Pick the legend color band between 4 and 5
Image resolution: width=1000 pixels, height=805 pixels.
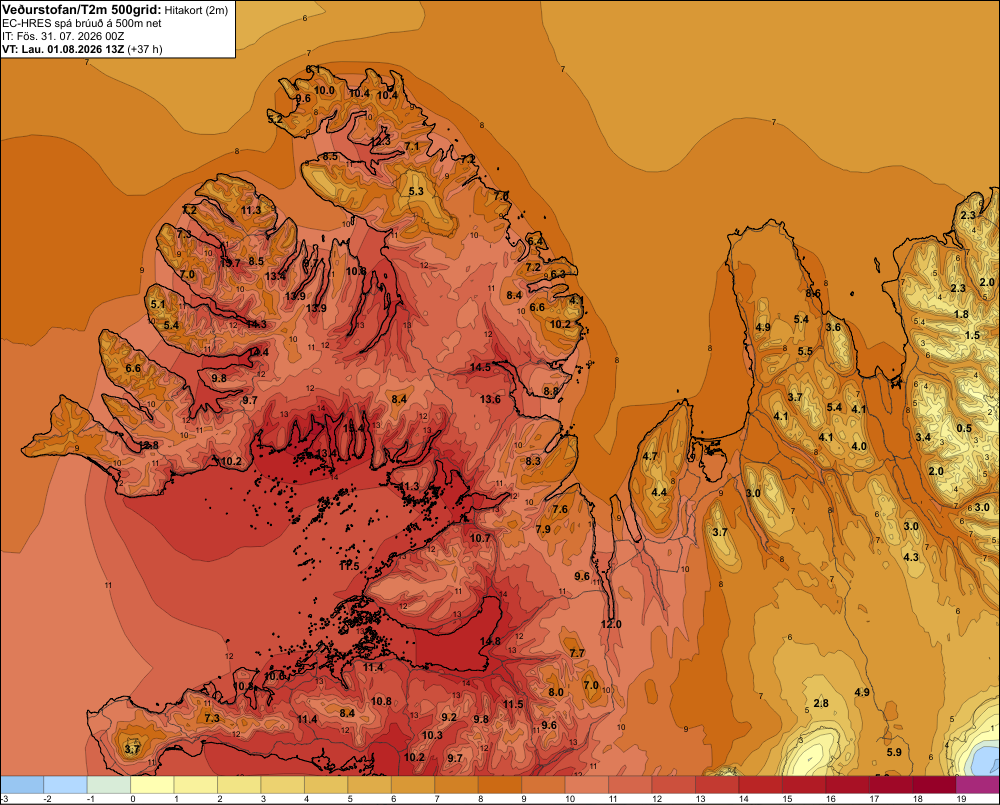point(326,785)
